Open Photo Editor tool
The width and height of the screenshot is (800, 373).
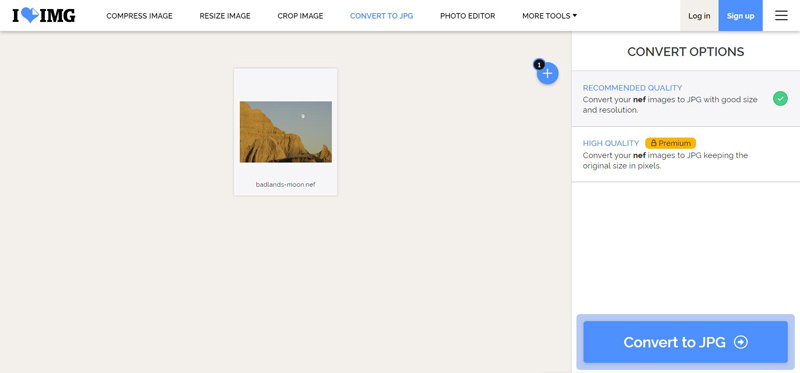point(468,16)
